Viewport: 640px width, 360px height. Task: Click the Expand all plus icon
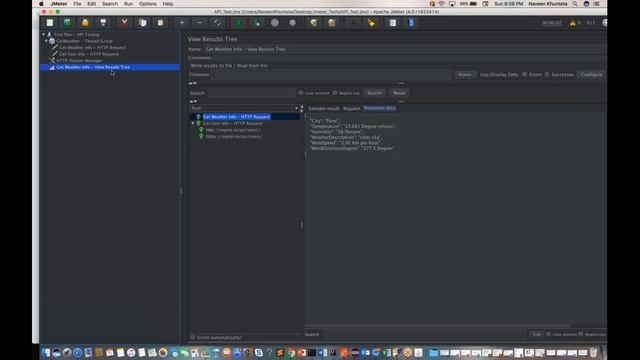[182, 23]
